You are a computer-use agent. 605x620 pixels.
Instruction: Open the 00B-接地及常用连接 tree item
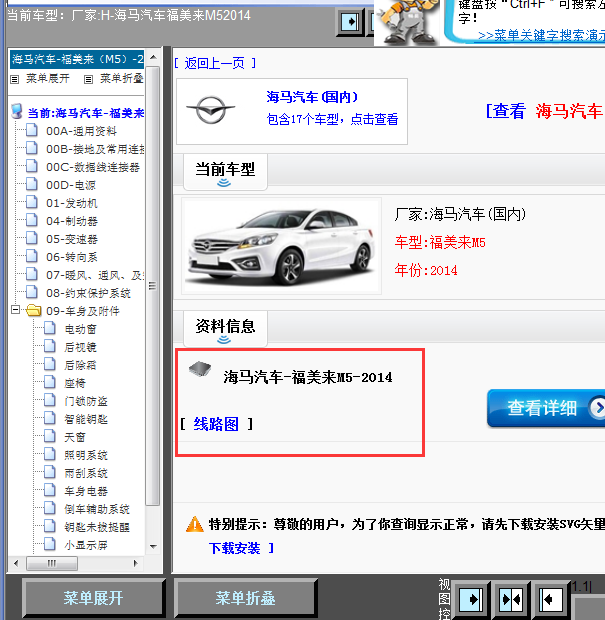click(95, 149)
